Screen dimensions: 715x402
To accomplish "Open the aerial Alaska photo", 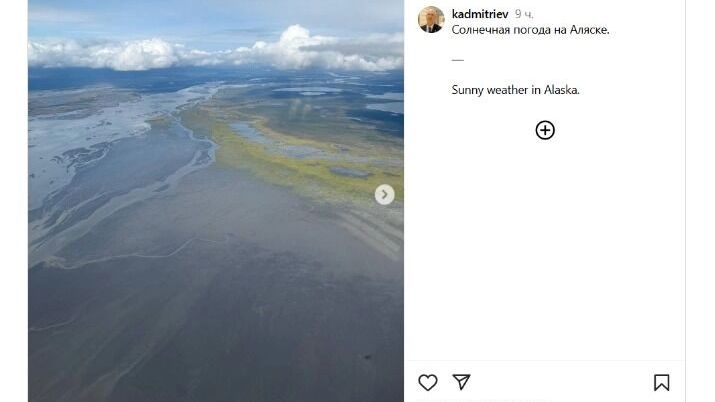I will 216,201.
